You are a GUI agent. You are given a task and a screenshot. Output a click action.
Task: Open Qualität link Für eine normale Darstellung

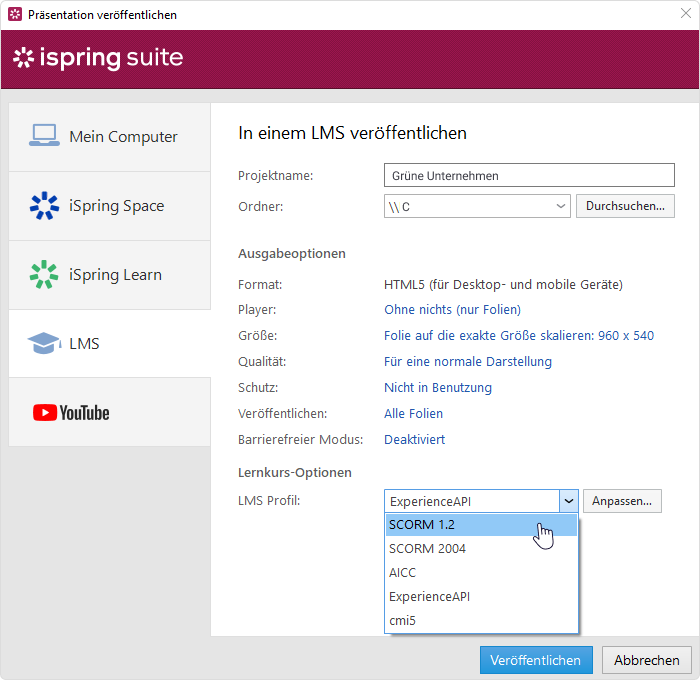tap(468, 361)
